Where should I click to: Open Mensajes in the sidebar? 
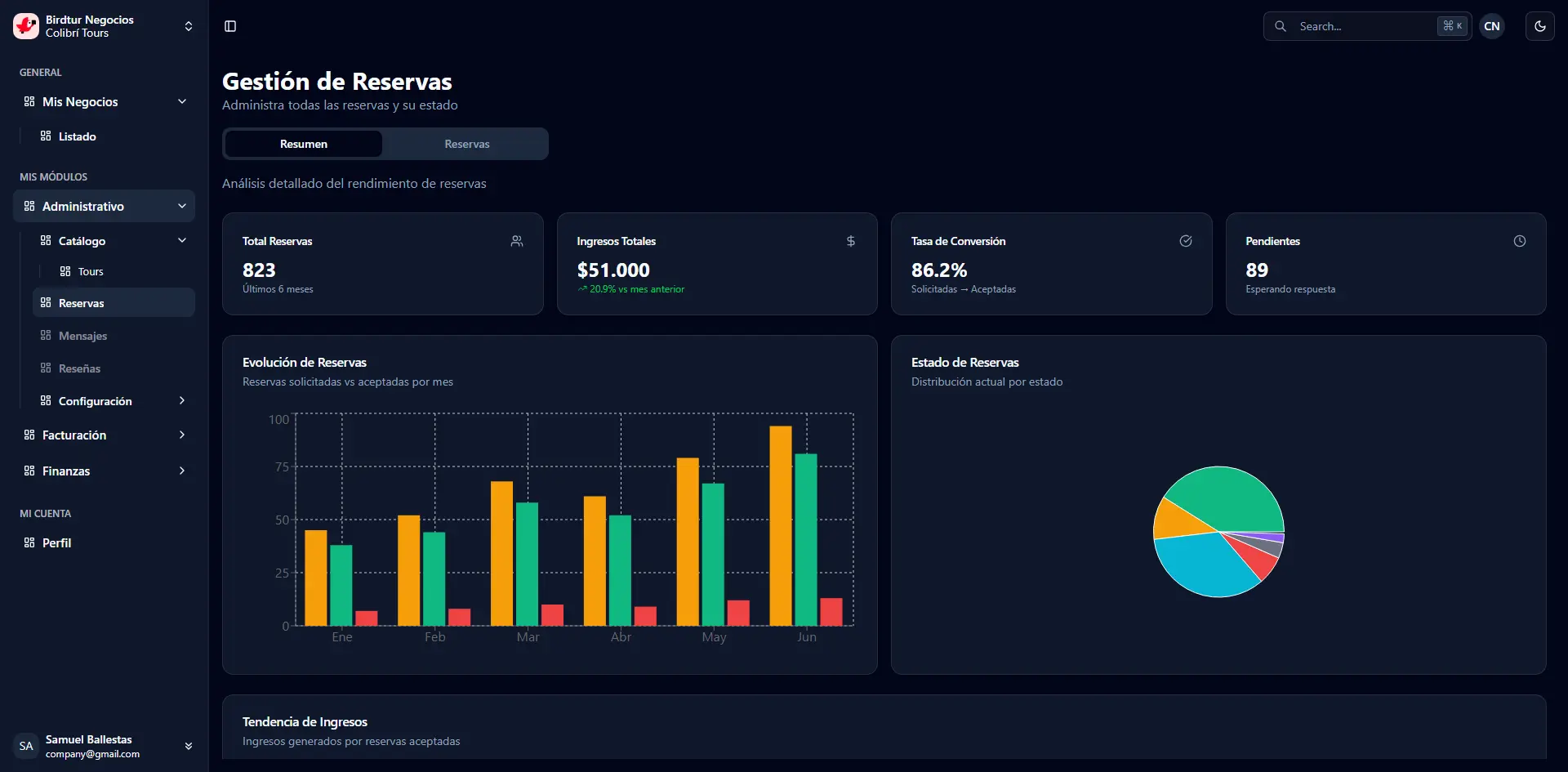click(x=82, y=336)
